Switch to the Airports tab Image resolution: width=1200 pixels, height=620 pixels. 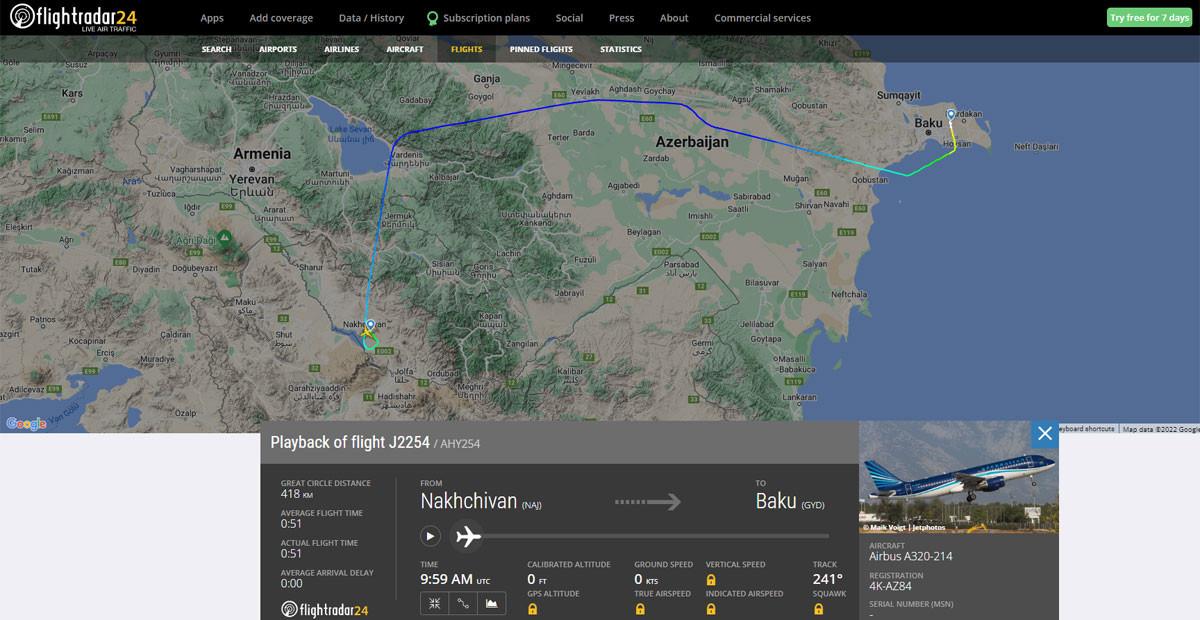(x=278, y=49)
